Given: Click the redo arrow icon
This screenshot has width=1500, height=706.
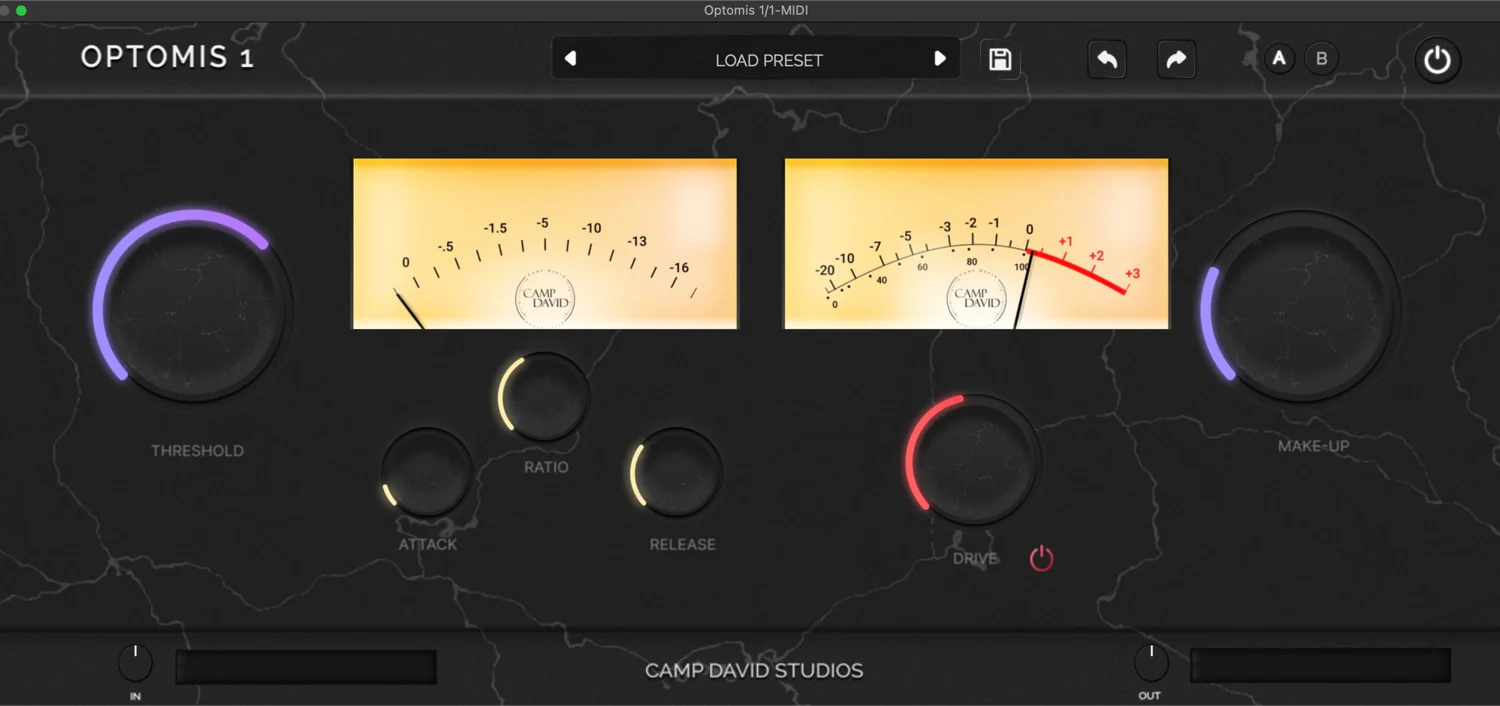Looking at the screenshot, I should [x=1176, y=60].
